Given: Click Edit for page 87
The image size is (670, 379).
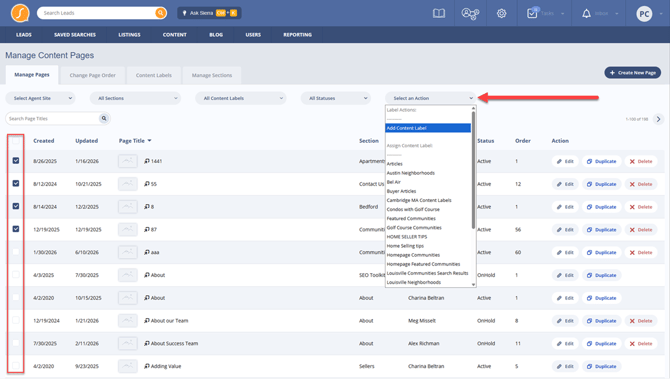Looking at the screenshot, I should click(x=565, y=229).
